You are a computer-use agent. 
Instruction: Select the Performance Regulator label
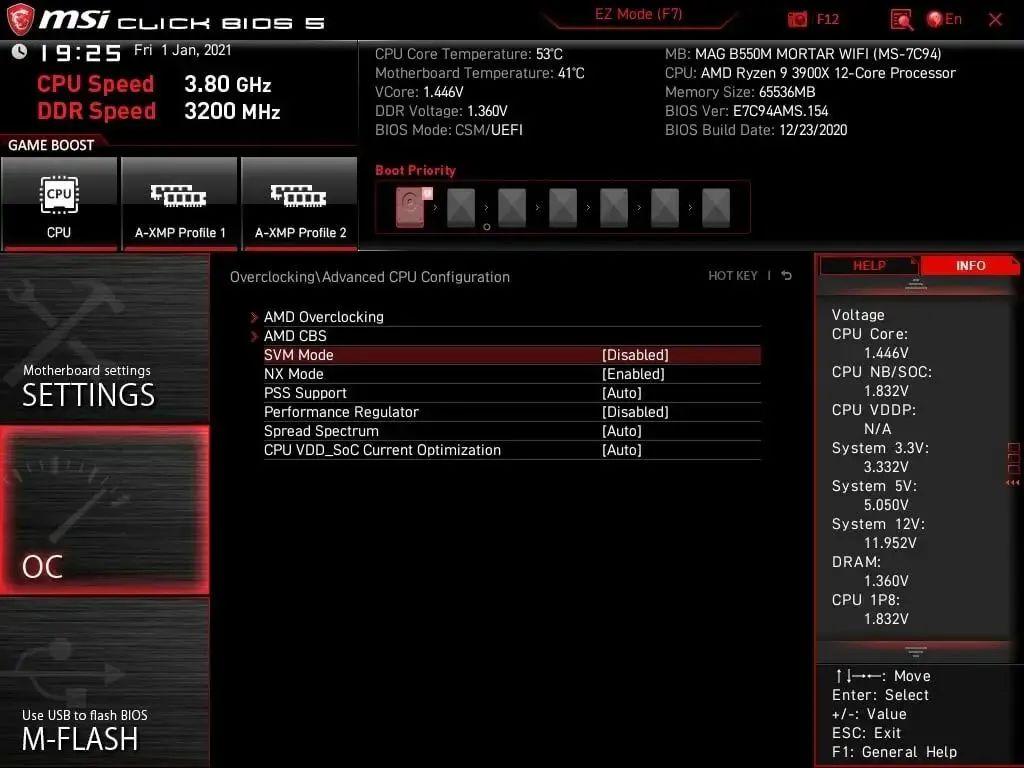(x=341, y=411)
